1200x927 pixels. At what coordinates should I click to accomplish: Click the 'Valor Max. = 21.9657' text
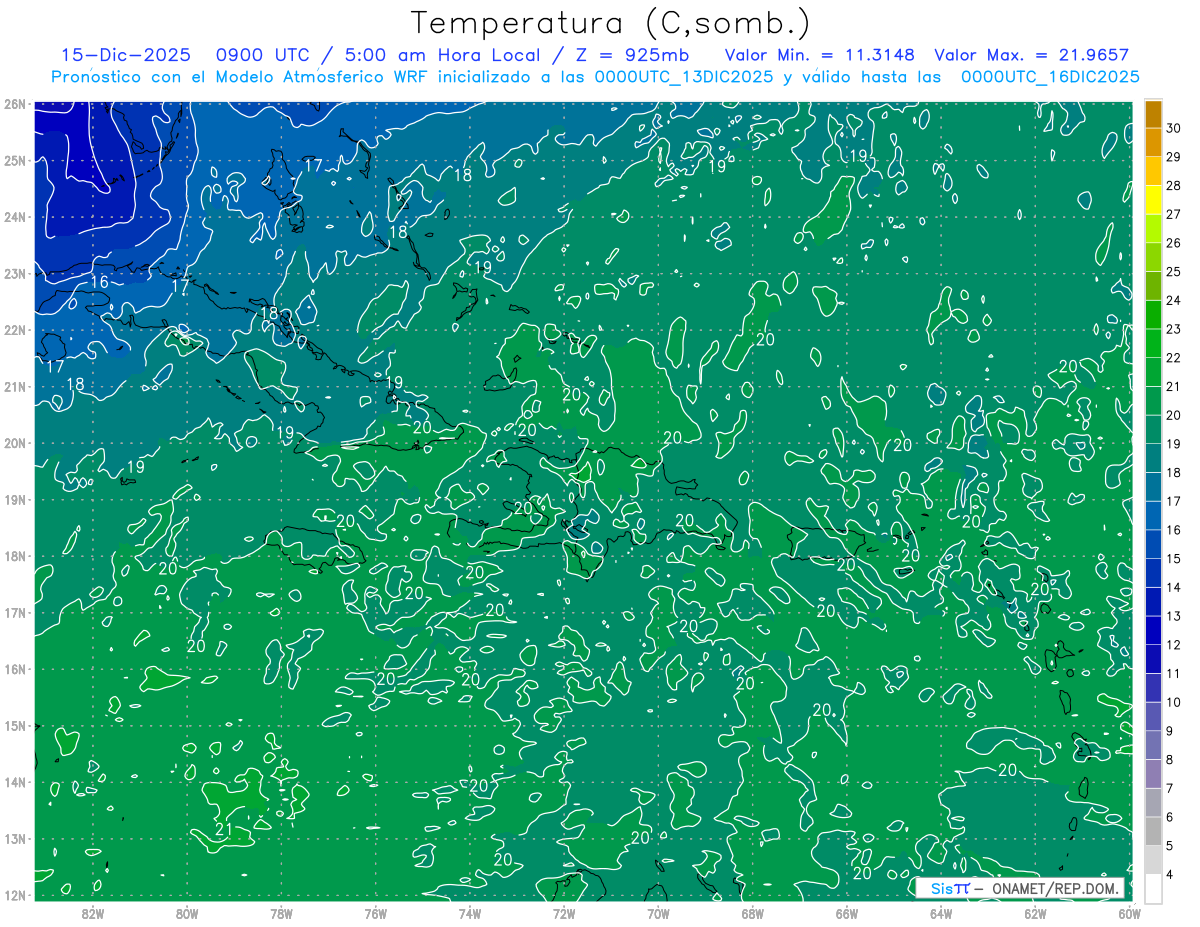click(x=1032, y=55)
